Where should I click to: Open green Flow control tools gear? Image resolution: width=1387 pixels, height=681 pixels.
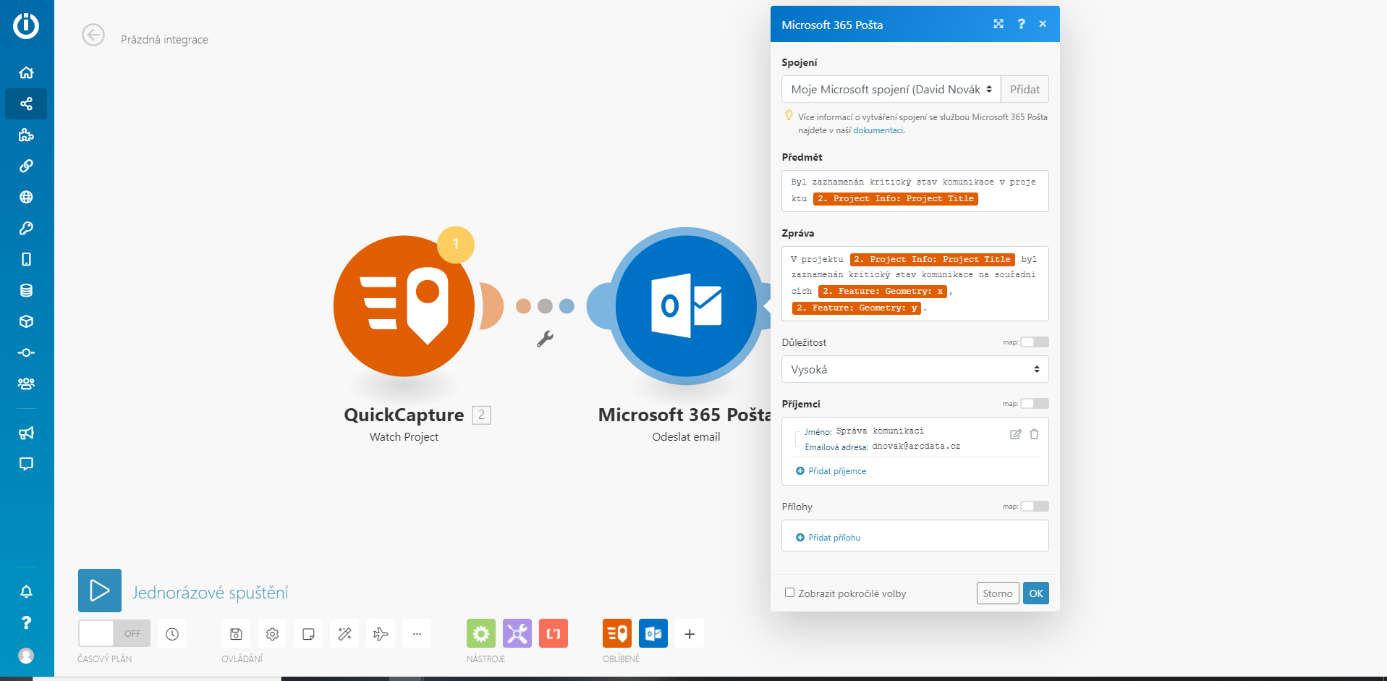coord(481,633)
